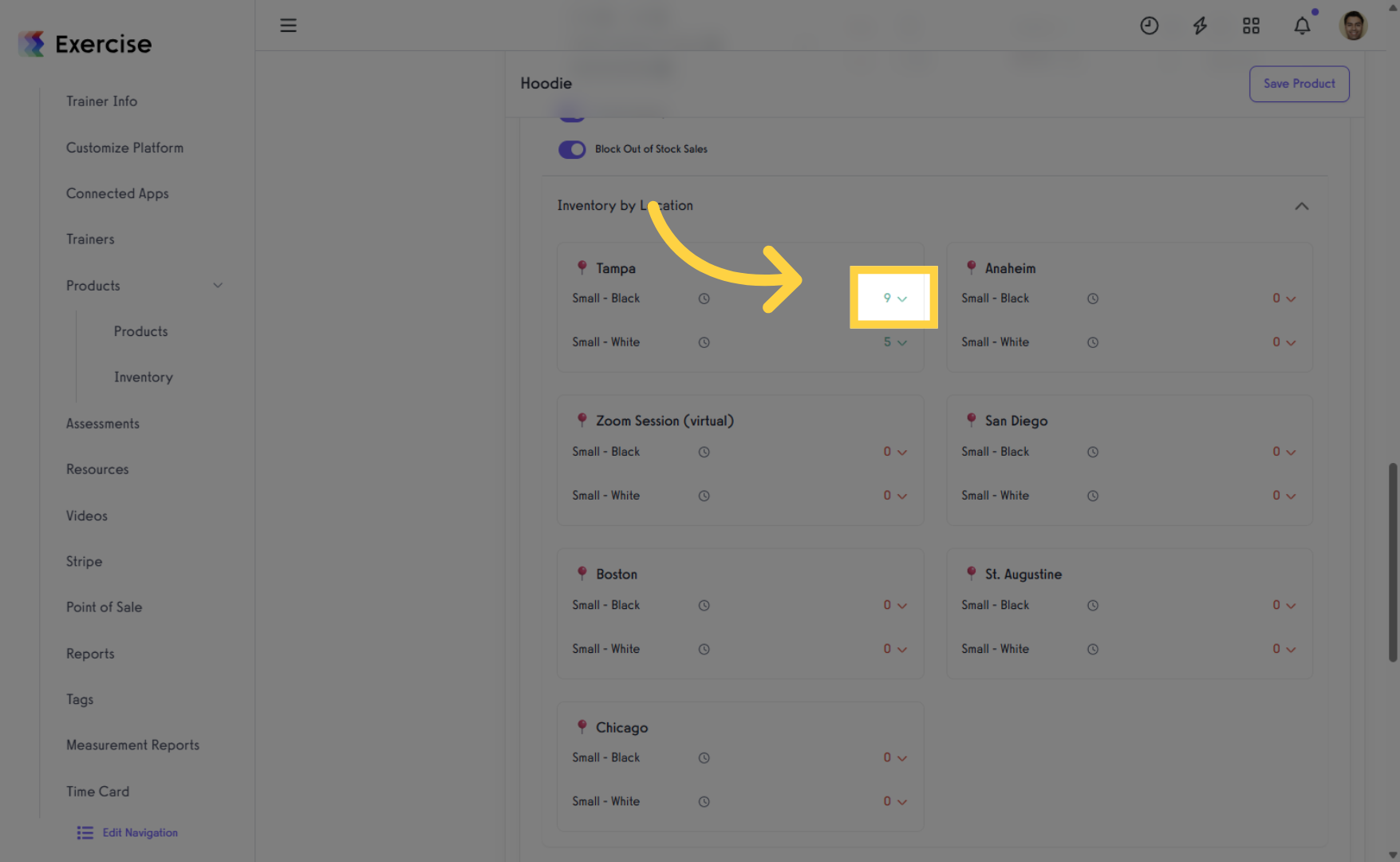Image resolution: width=1400 pixels, height=862 pixels.
Task: Click Save Product button
Action: pyautogui.click(x=1299, y=84)
